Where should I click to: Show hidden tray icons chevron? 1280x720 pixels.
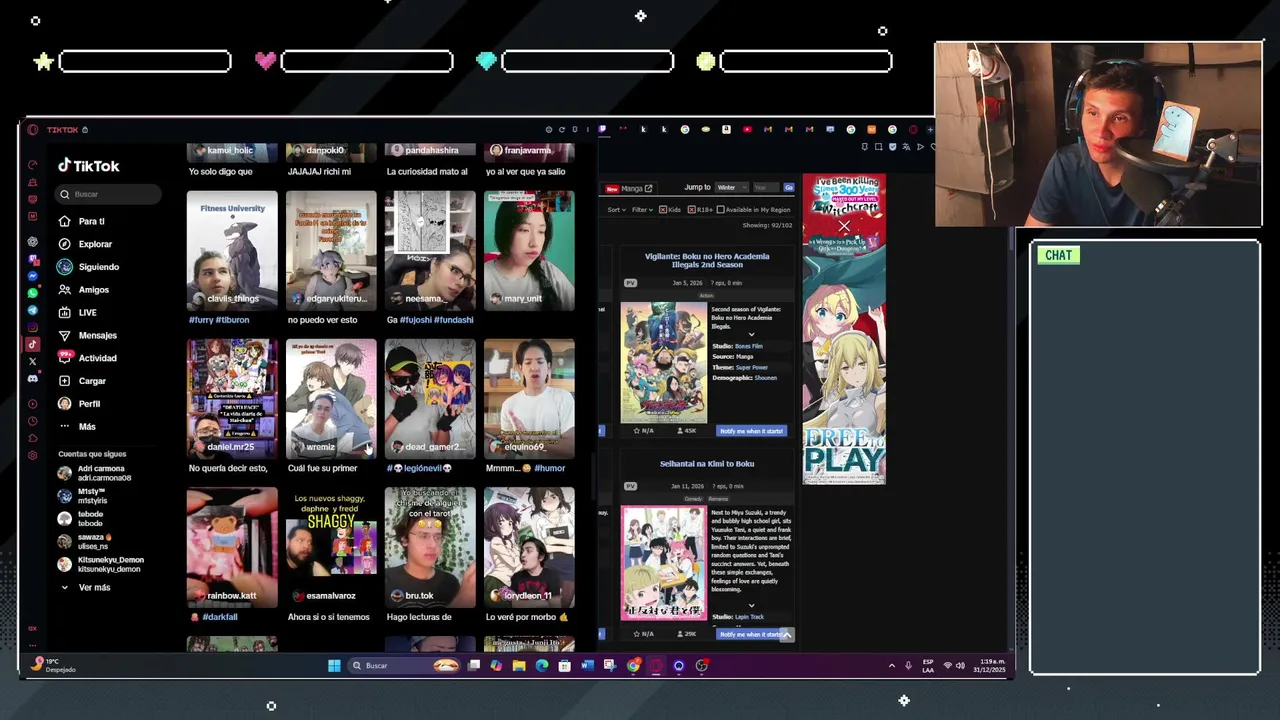(x=891, y=665)
